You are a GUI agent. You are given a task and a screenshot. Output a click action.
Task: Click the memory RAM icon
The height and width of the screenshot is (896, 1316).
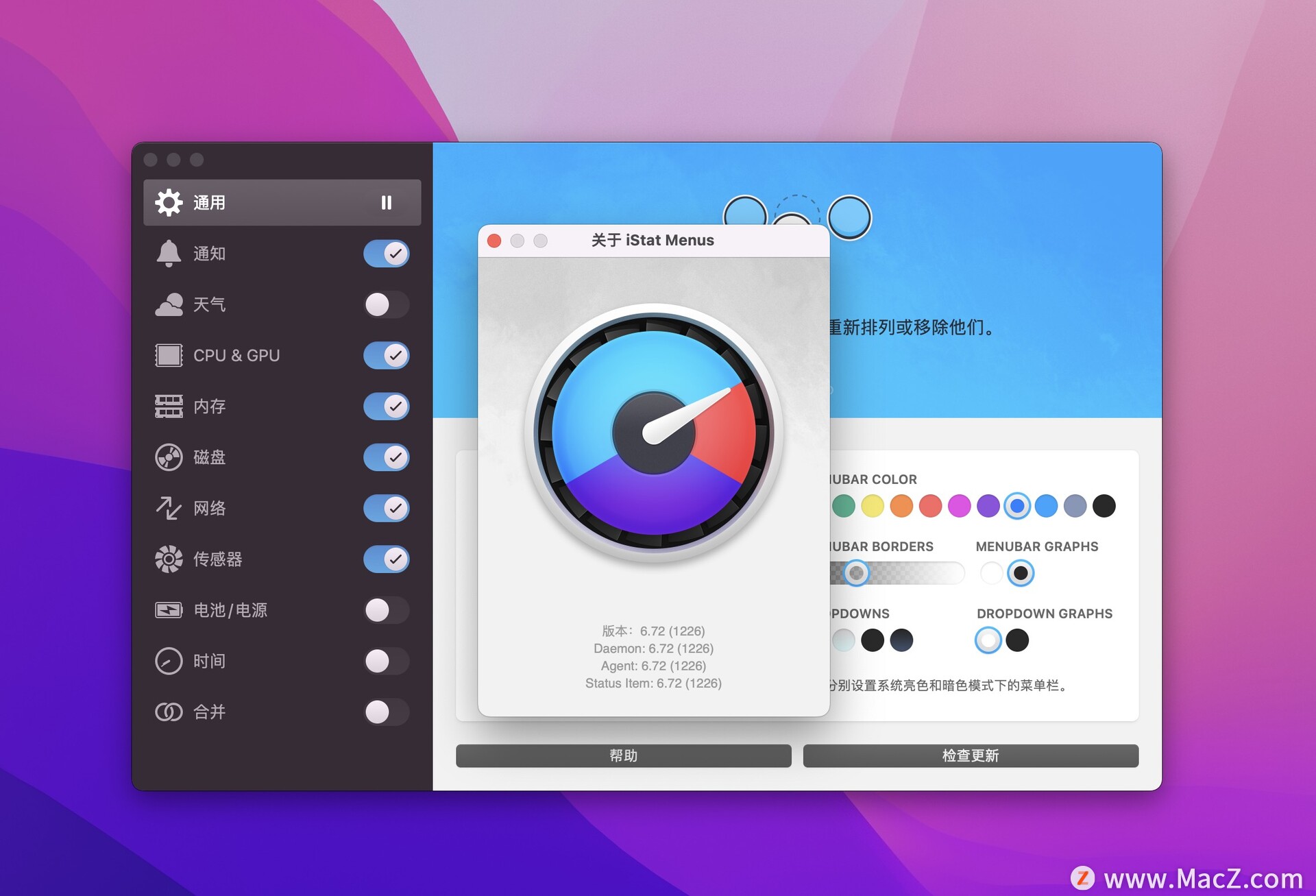[169, 407]
